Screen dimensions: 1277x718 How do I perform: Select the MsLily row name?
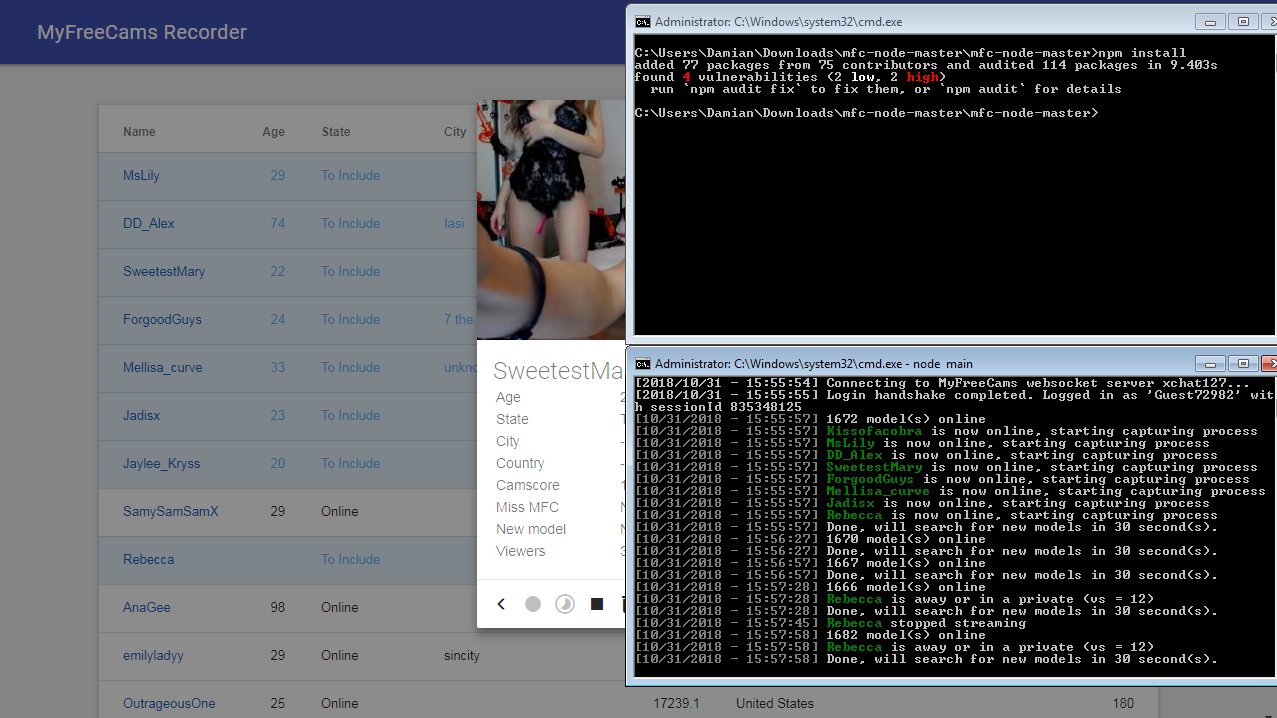[141, 175]
